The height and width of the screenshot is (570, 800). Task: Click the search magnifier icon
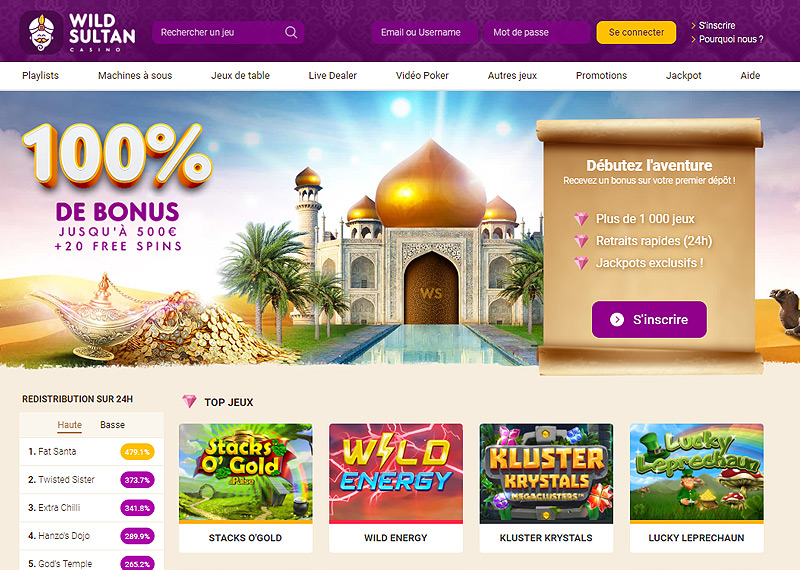coord(291,32)
